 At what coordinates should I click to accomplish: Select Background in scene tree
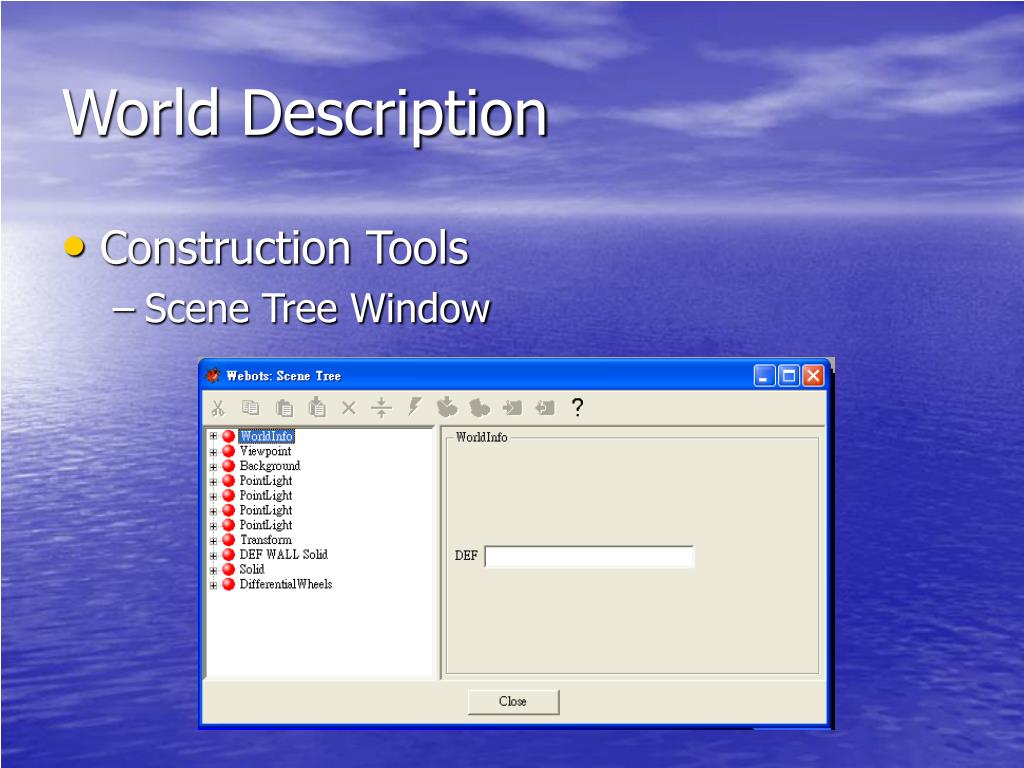tap(270, 466)
